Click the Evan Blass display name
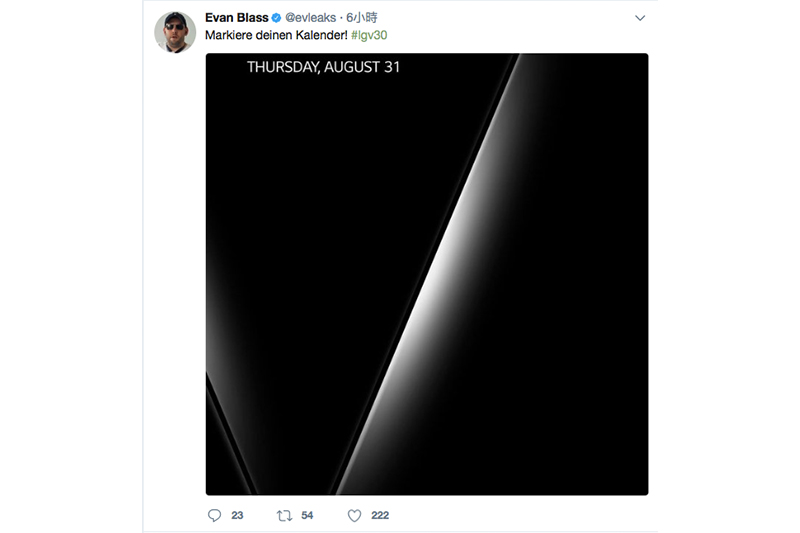This screenshot has height=533, width=800. tap(236, 18)
